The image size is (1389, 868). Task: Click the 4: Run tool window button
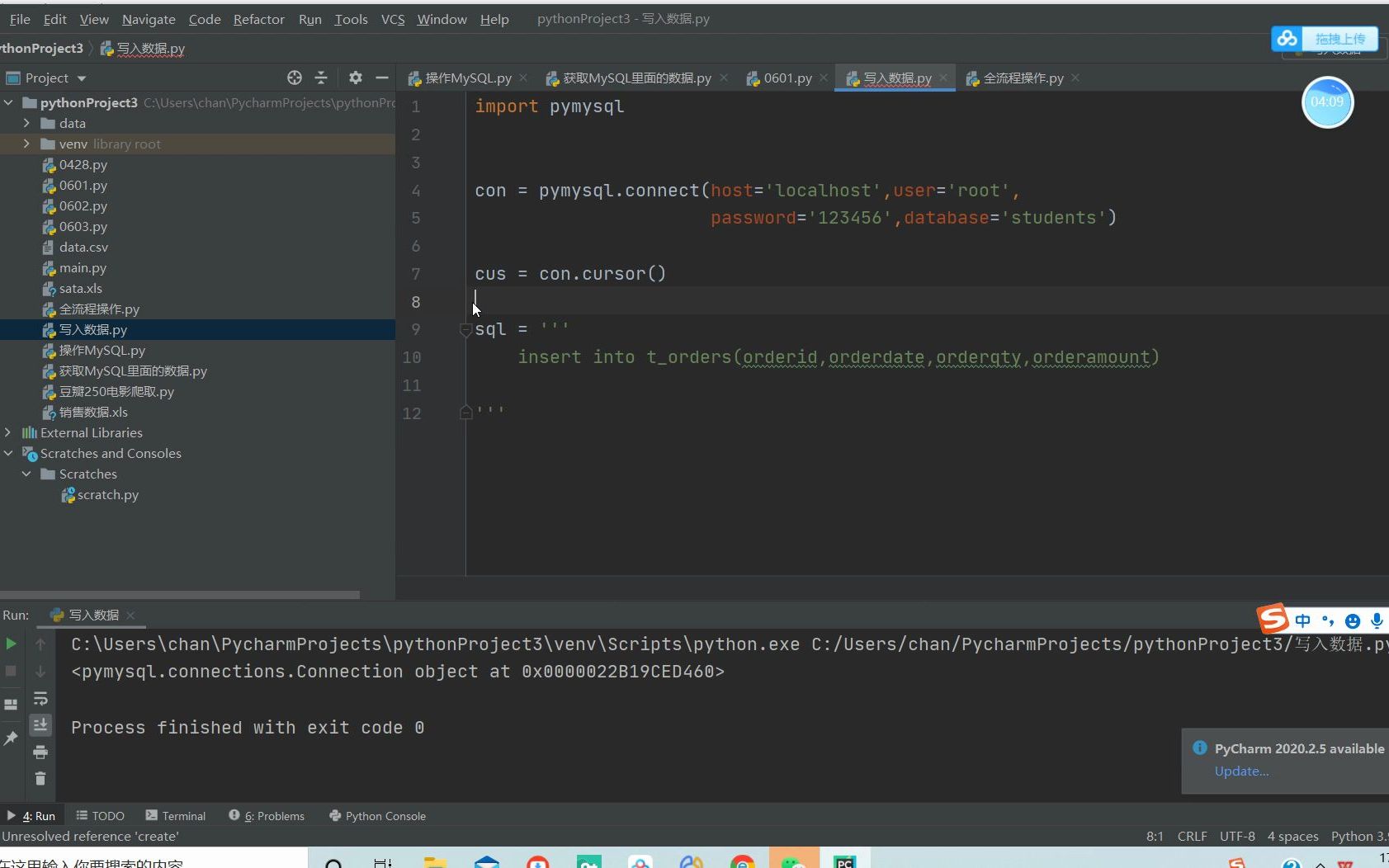coord(31,816)
